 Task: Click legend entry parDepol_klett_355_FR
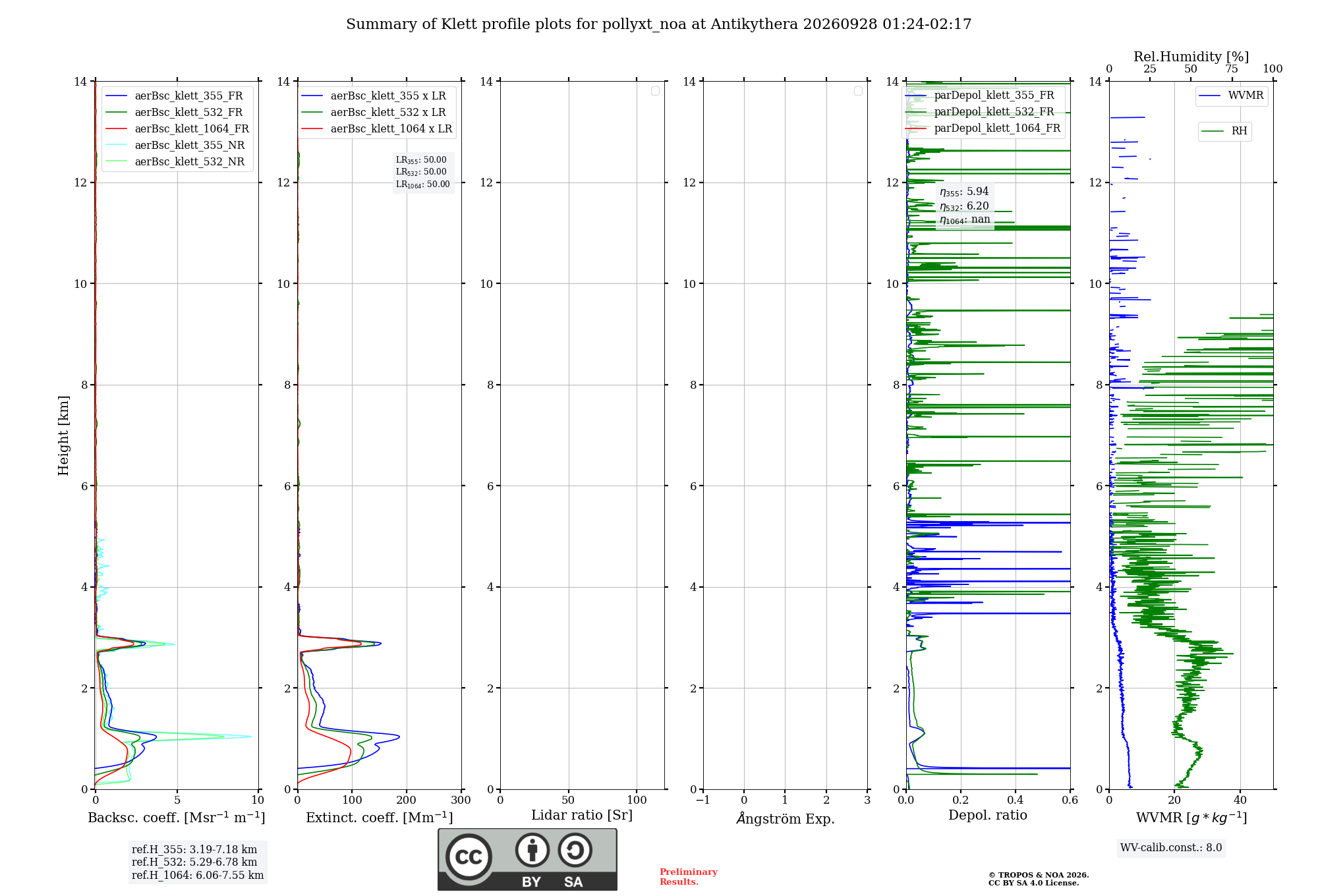pyautogui.click(x=980, y=95)
